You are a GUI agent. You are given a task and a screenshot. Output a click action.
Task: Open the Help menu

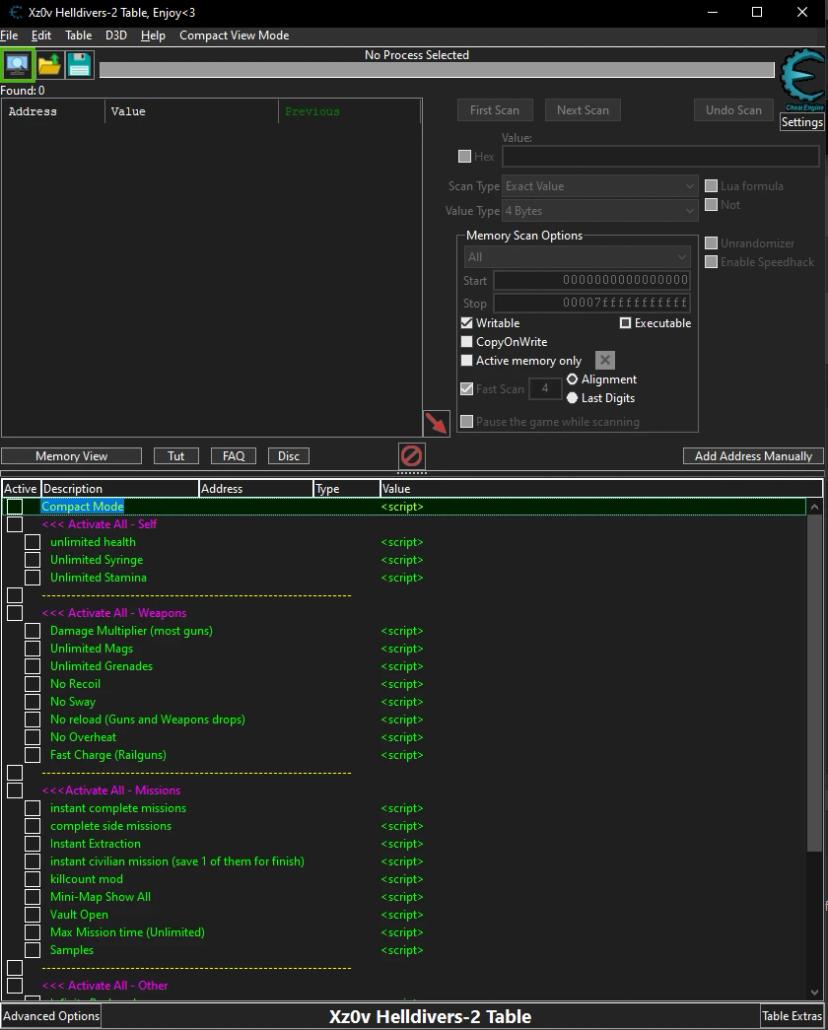153,35
